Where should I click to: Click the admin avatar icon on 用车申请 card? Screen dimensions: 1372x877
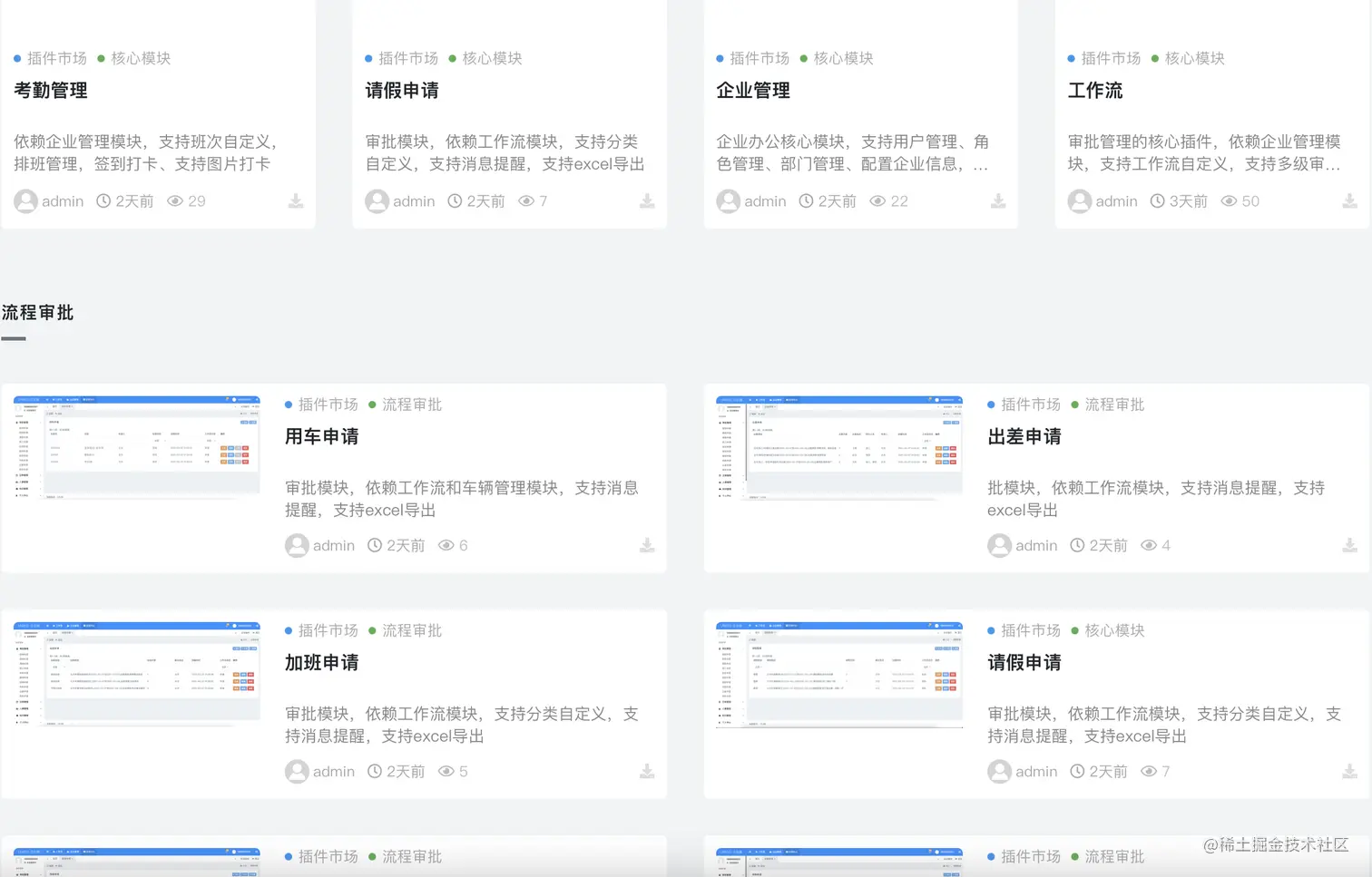click(x=297, y=544)
